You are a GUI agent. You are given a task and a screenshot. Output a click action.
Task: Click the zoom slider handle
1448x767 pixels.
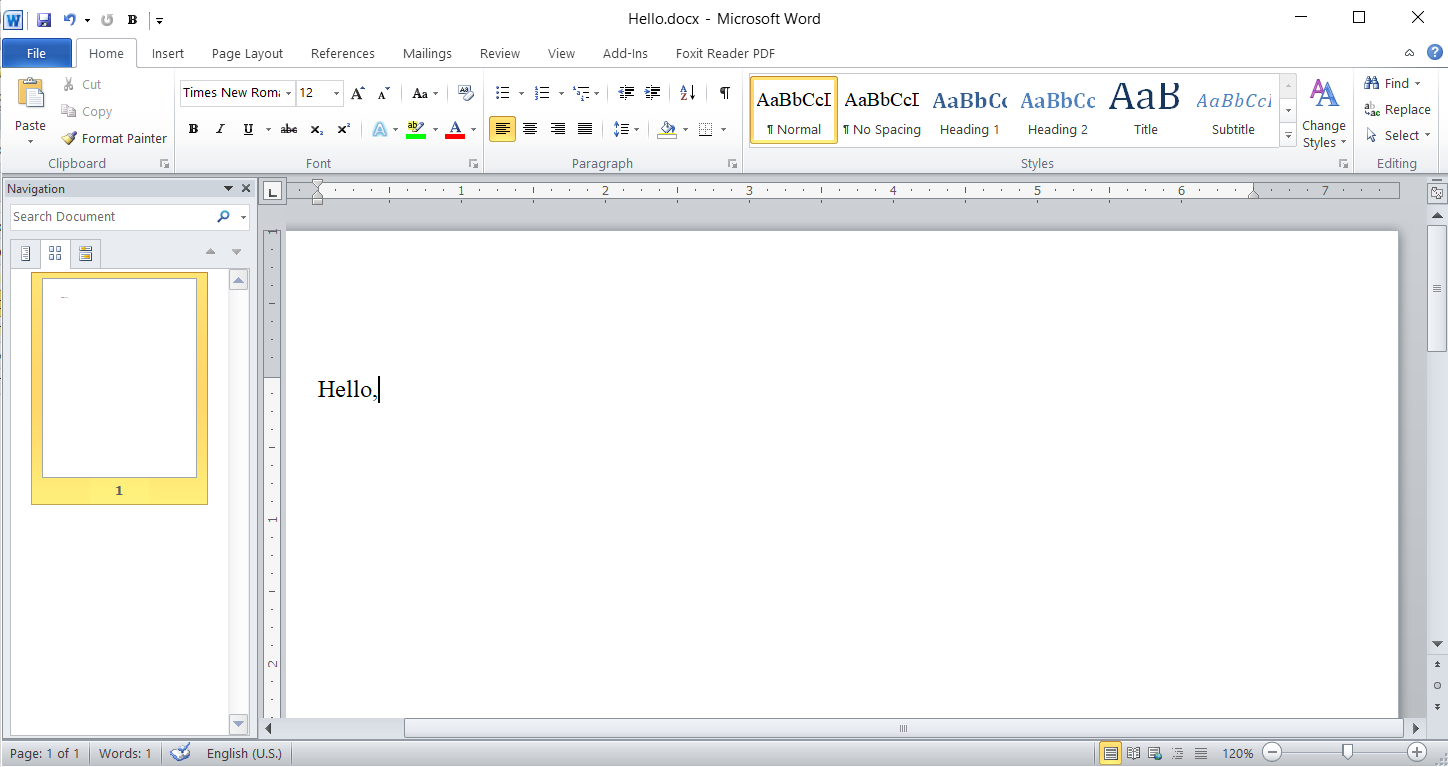tap(1347, 752)
